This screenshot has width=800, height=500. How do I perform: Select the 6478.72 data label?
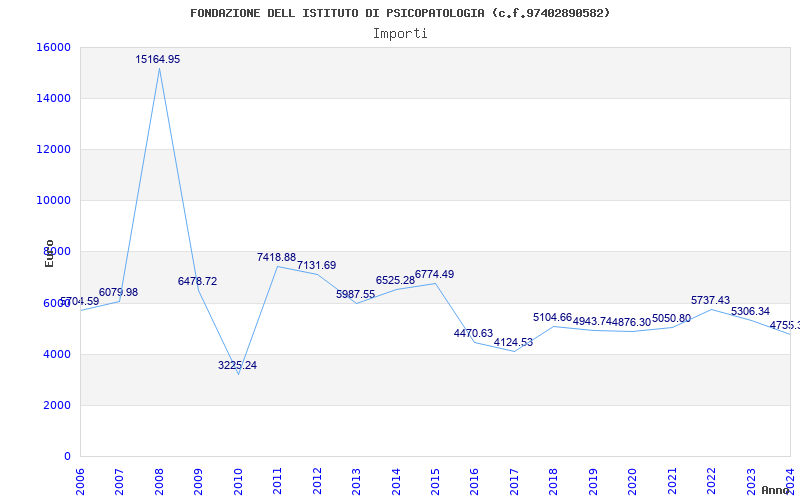coord(197,282)
